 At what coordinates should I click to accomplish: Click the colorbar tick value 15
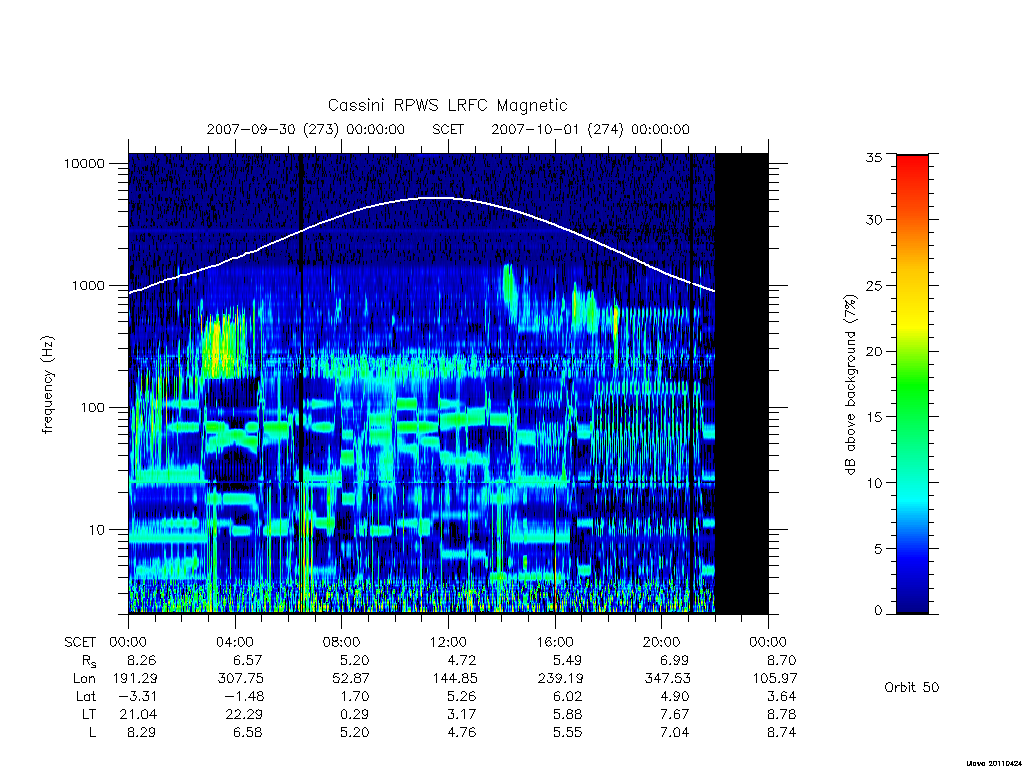(874, 417)
